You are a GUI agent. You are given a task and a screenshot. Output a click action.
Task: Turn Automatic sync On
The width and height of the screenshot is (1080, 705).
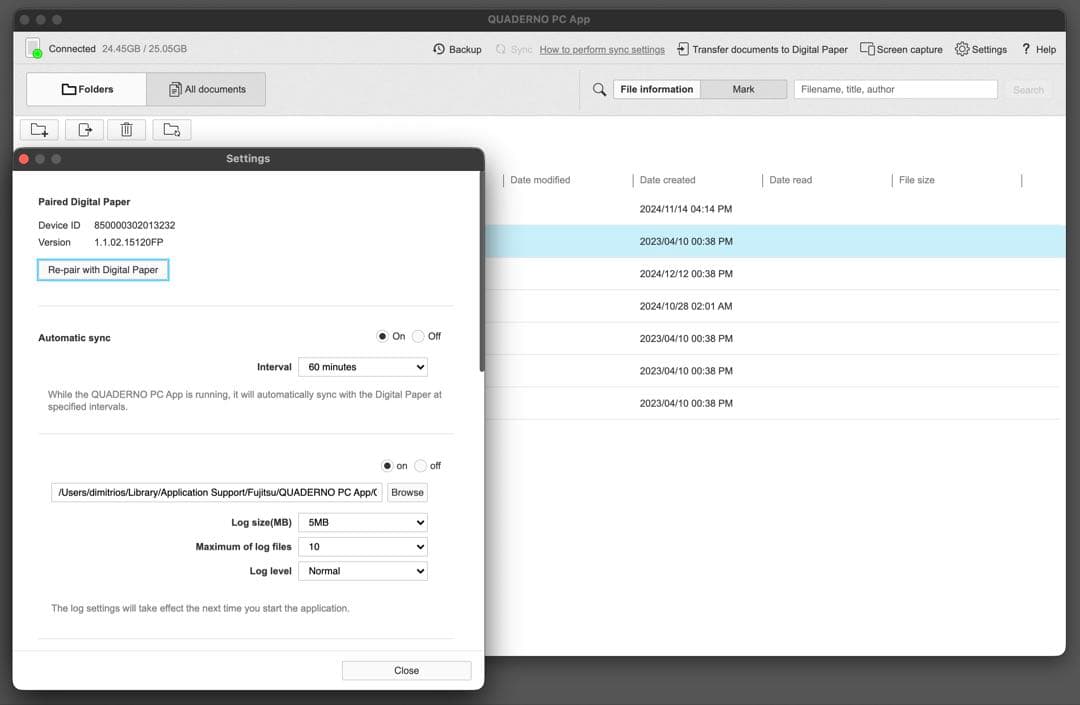click(x=382, y=336)
